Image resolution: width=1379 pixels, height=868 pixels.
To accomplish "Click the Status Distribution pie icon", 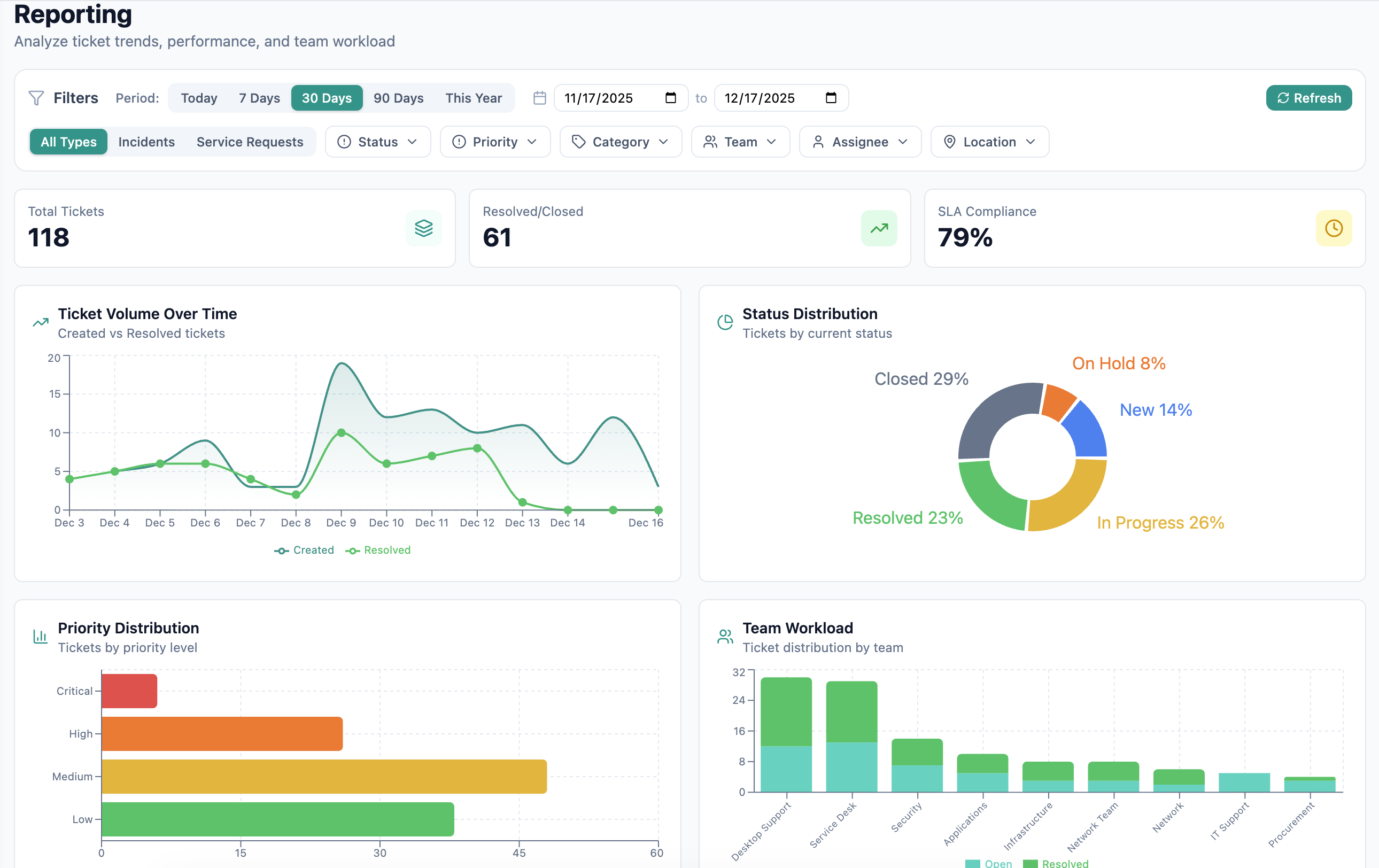I will (725, 322).
